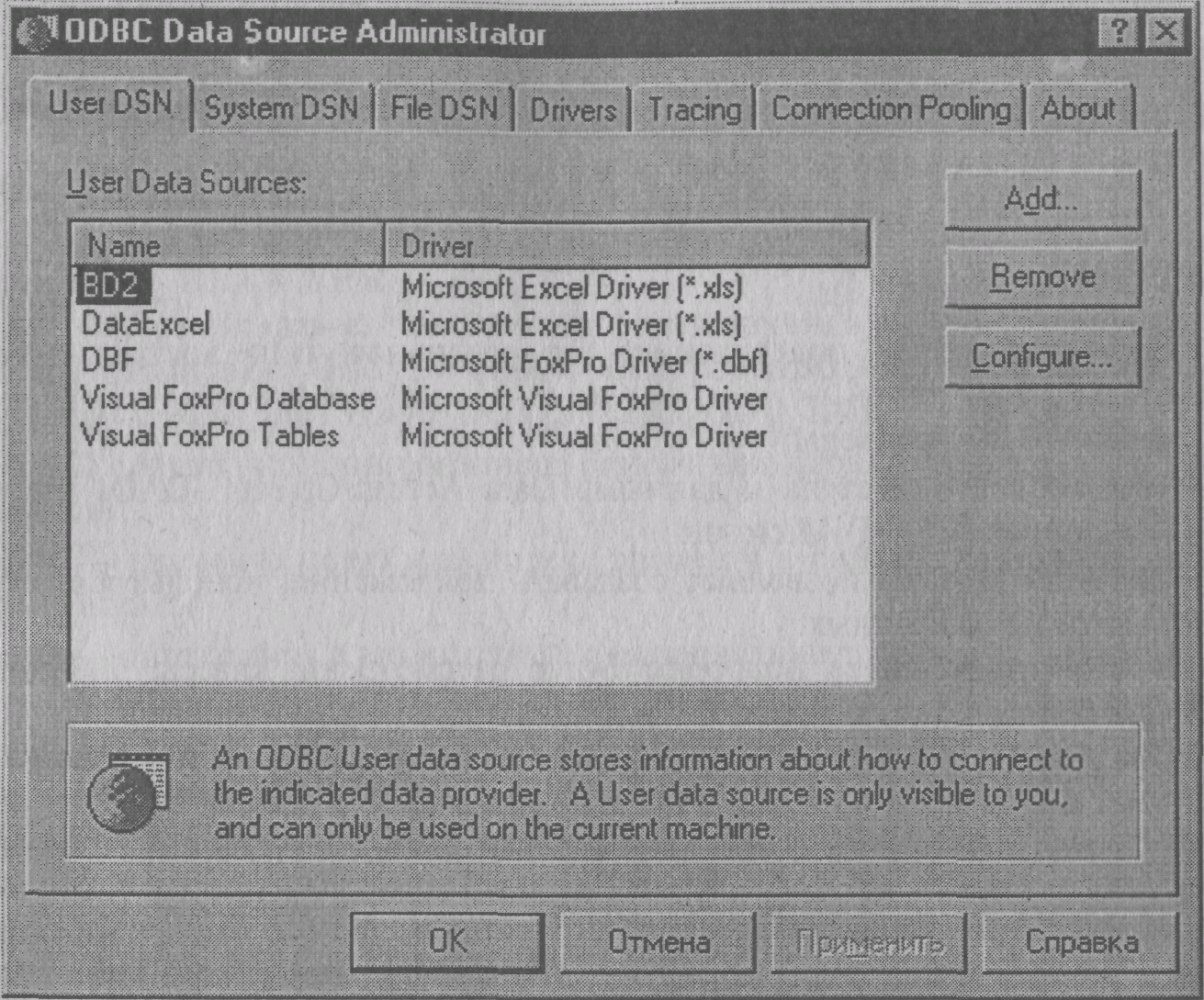
Task: Click Microsoft FoxPro Driver (*.dbf) cell
Action: click(584, 362)
